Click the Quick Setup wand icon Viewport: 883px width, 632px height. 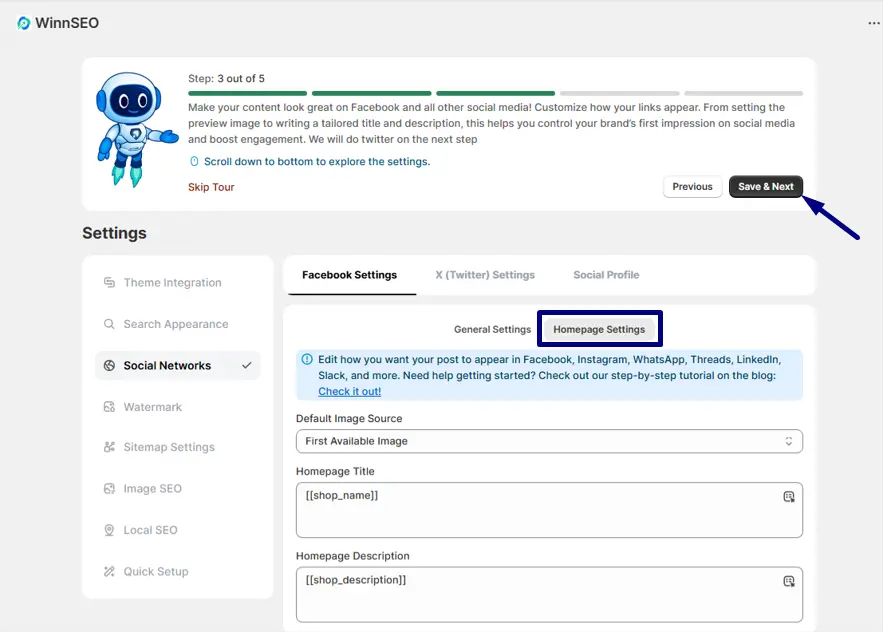click(x=109, y=571)
